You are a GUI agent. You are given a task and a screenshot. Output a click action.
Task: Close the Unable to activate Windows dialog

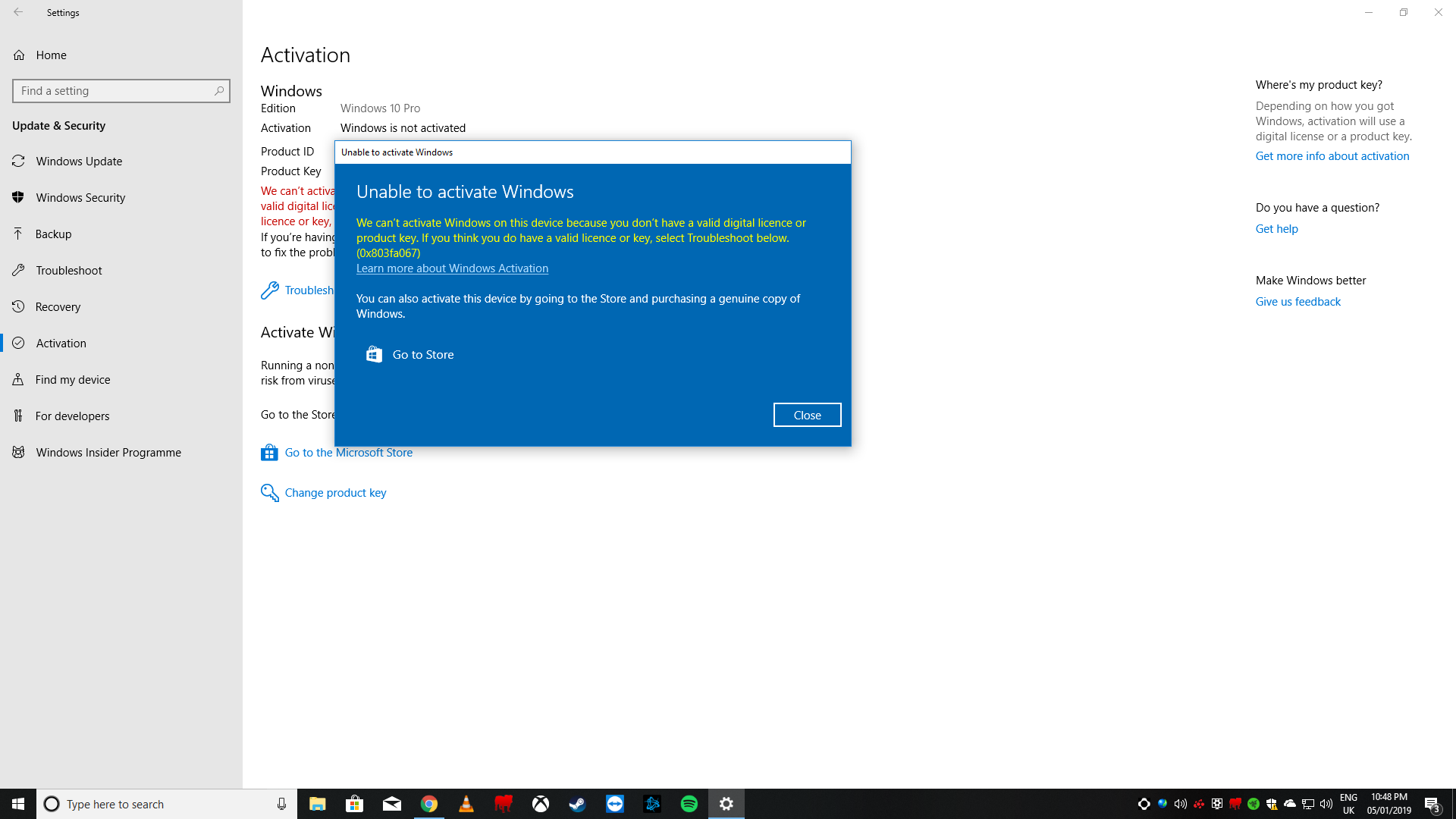807,415
